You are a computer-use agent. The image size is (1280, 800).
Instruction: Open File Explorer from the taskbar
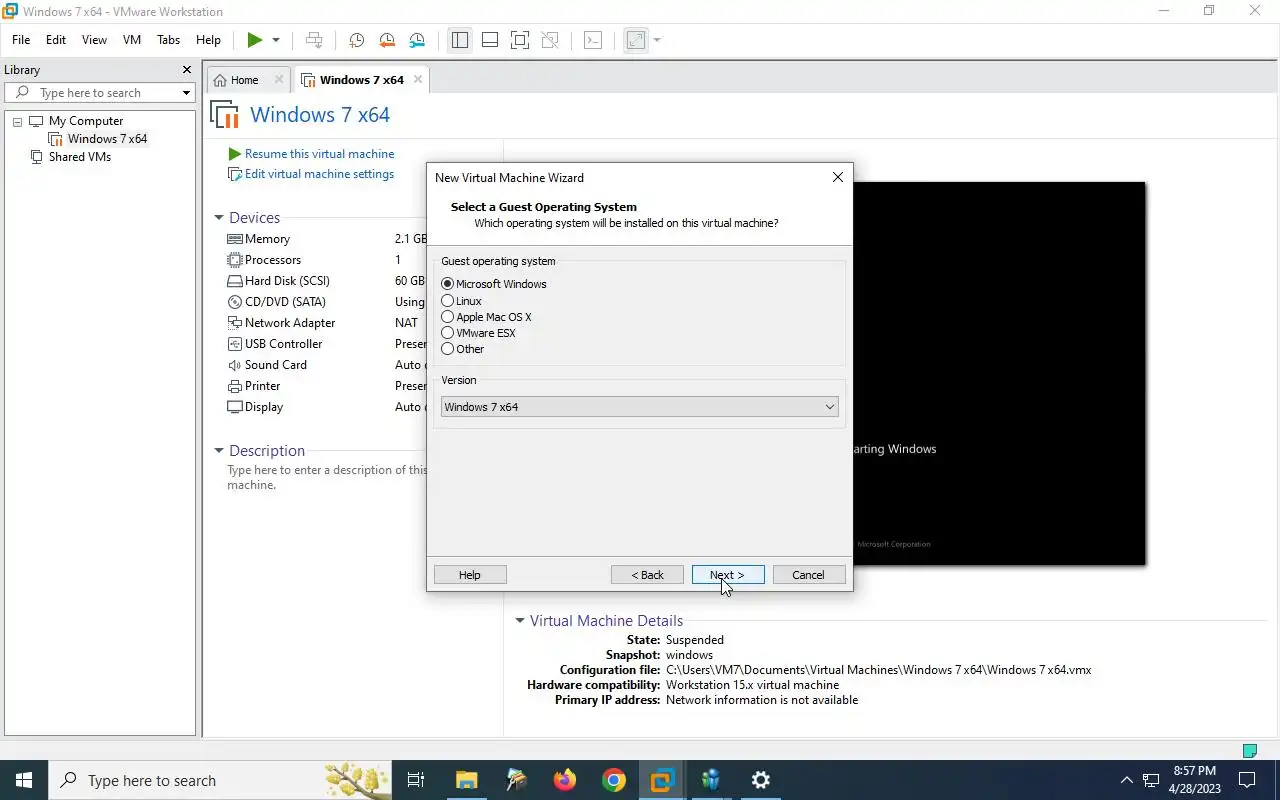pyautogui.click(x=467, y=780)
